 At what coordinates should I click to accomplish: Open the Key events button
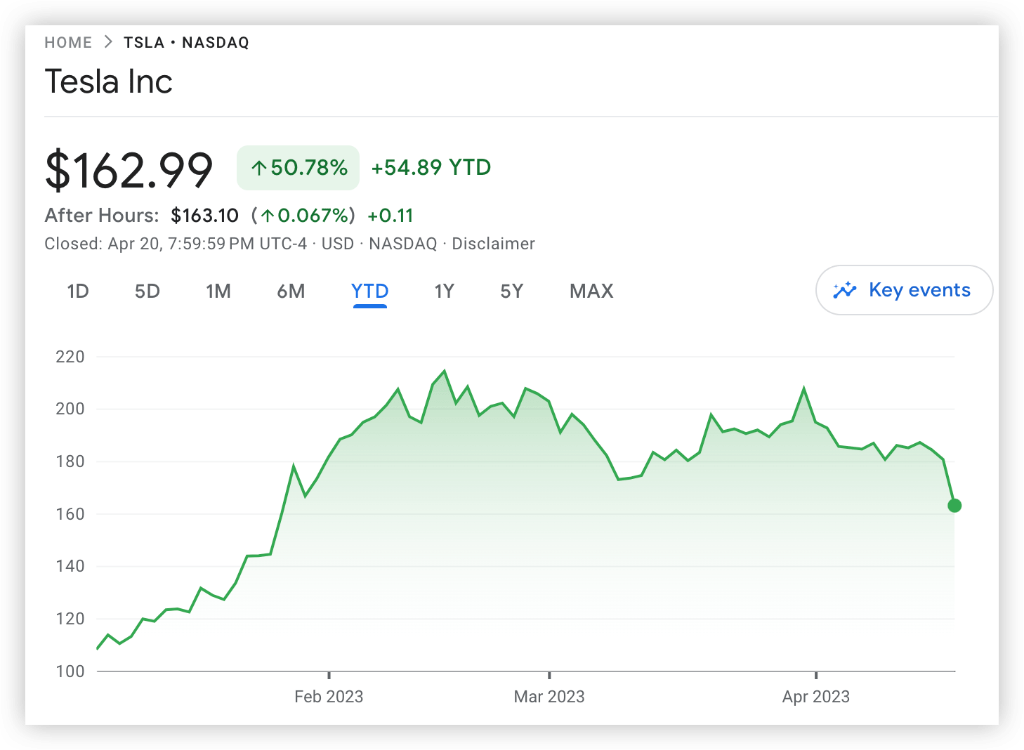coord(904,291)
